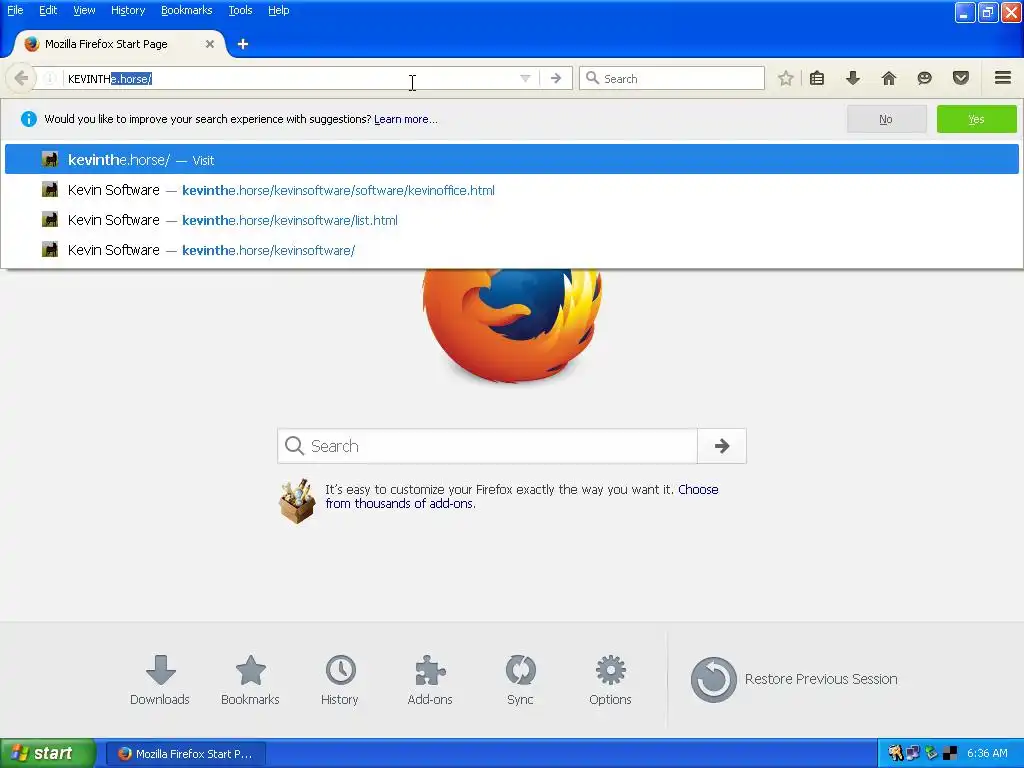Click the system tray clock
Image resolution: width=1024 pixels, height=768 pixels.
coord(987,753)
